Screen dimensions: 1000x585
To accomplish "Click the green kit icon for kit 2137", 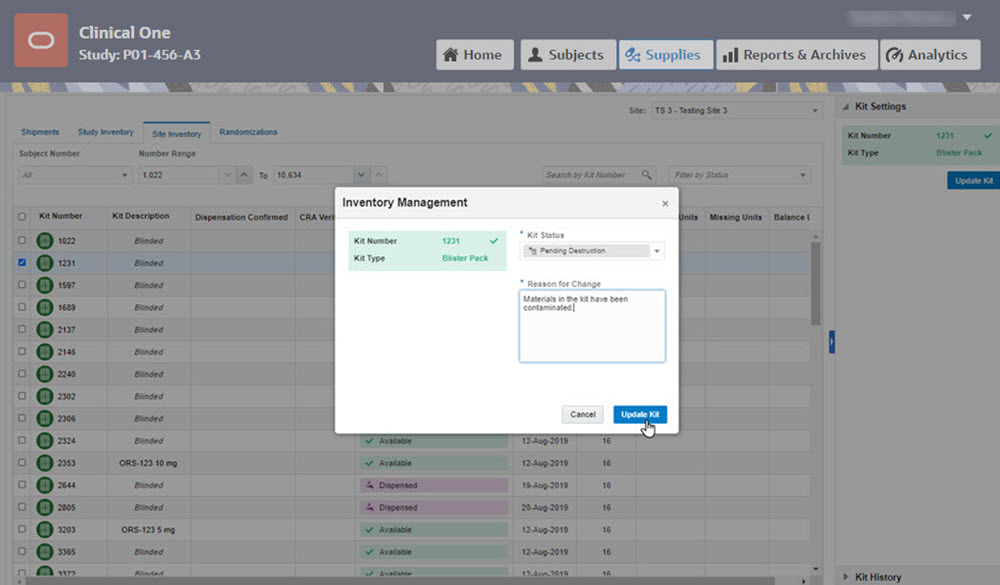I will pyautogui.click(x=45, y=330).
